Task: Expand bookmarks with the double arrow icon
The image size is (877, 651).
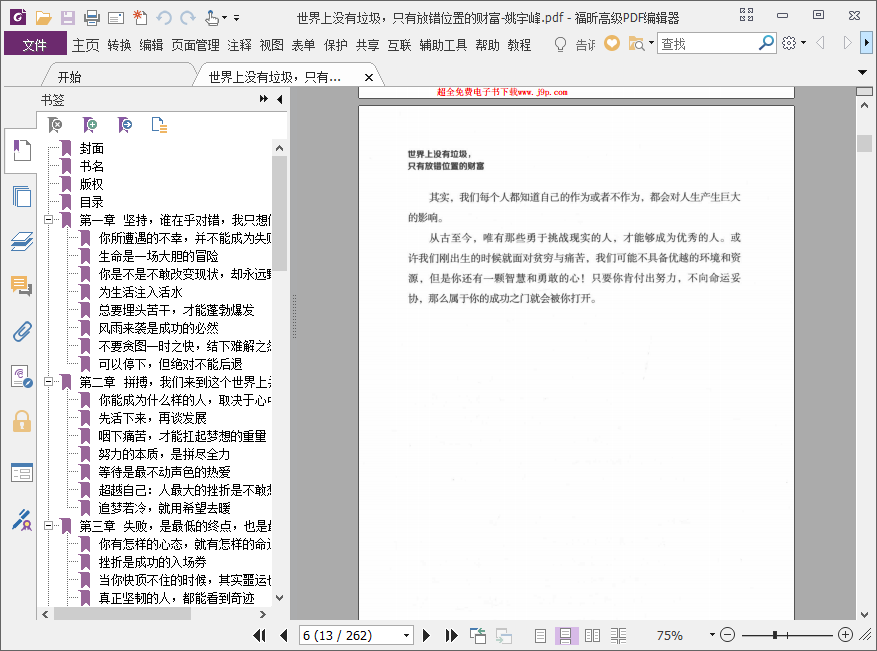Action: coord(263,99)
